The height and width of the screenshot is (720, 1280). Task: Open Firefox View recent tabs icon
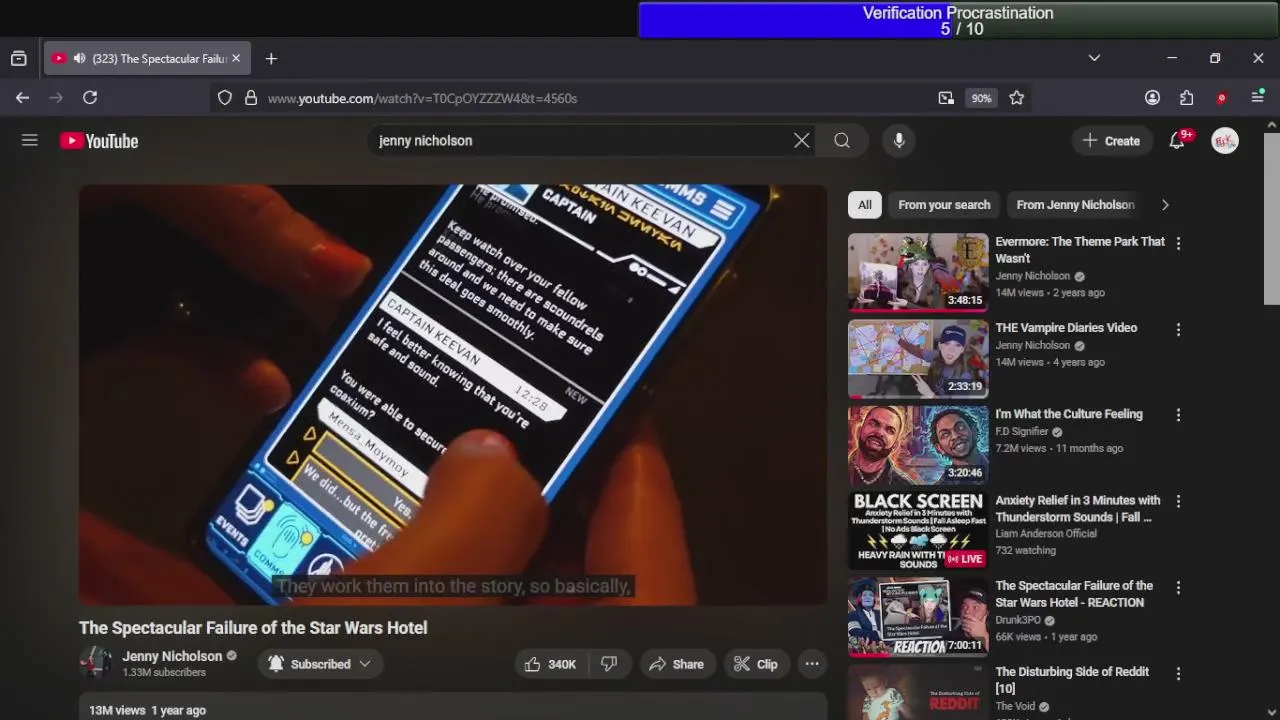(x=18, y=59)
